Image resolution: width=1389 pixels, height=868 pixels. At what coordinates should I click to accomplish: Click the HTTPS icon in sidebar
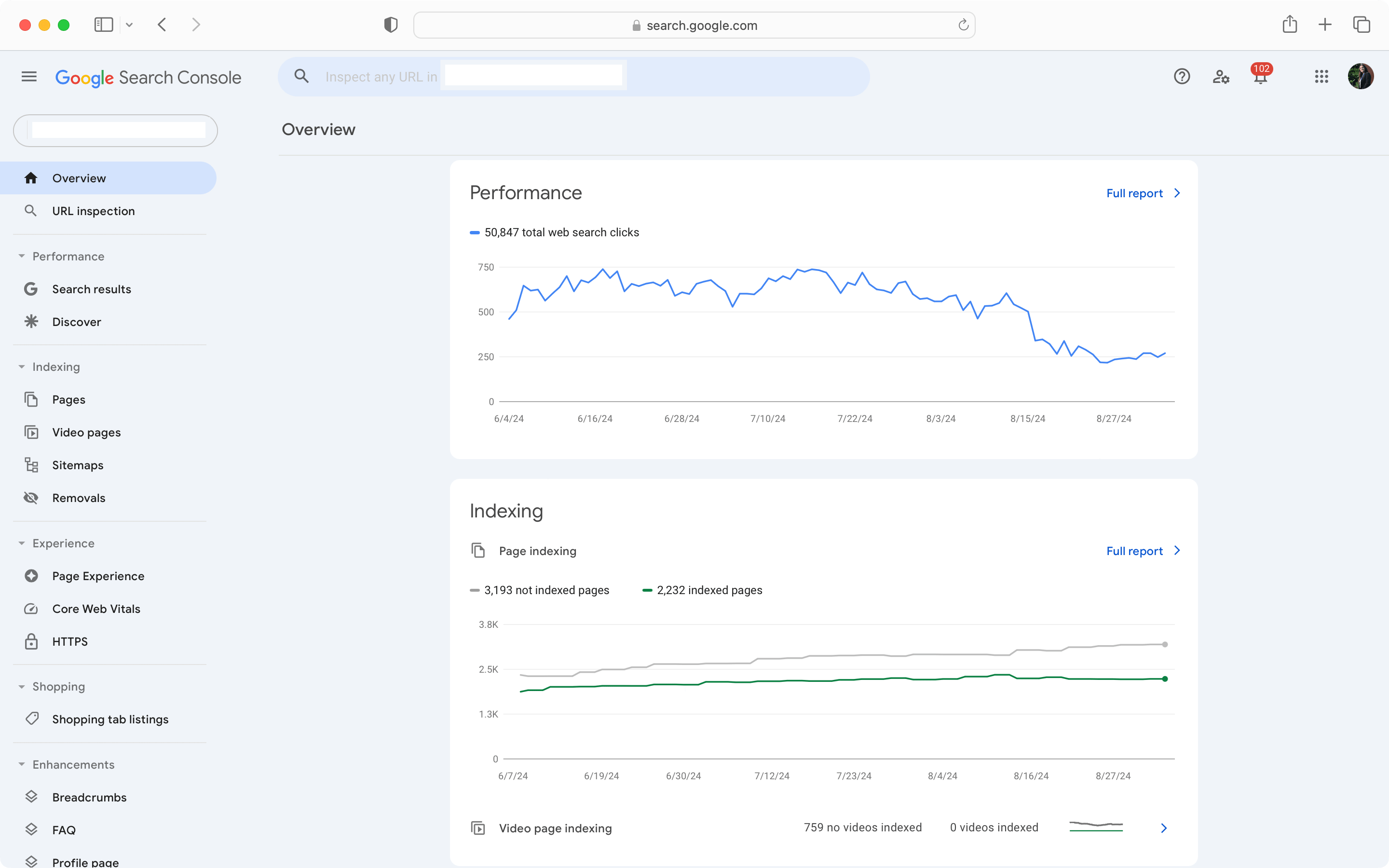click(31, 641)
